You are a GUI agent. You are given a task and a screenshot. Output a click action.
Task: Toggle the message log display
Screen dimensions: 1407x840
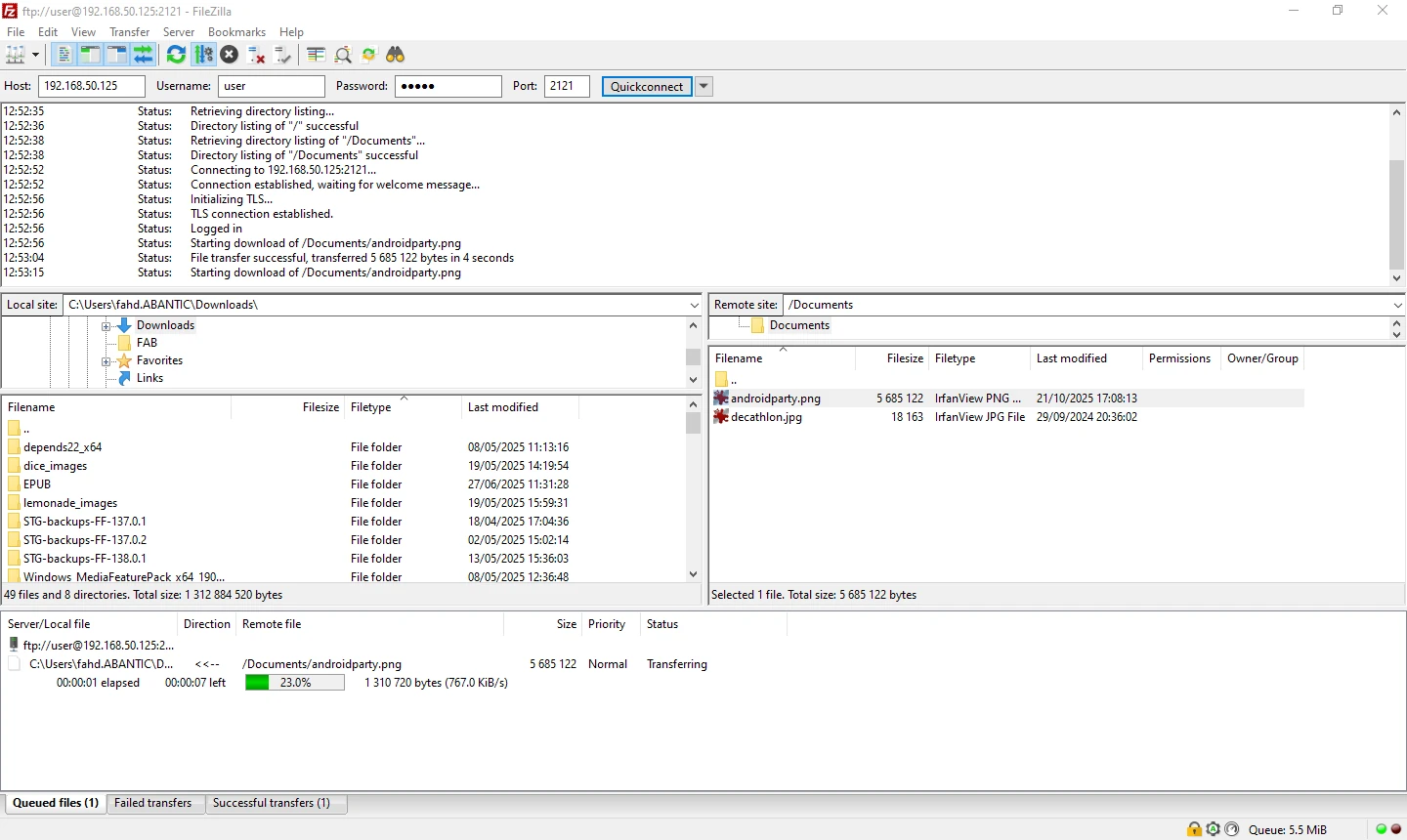[x=63, y=55]
